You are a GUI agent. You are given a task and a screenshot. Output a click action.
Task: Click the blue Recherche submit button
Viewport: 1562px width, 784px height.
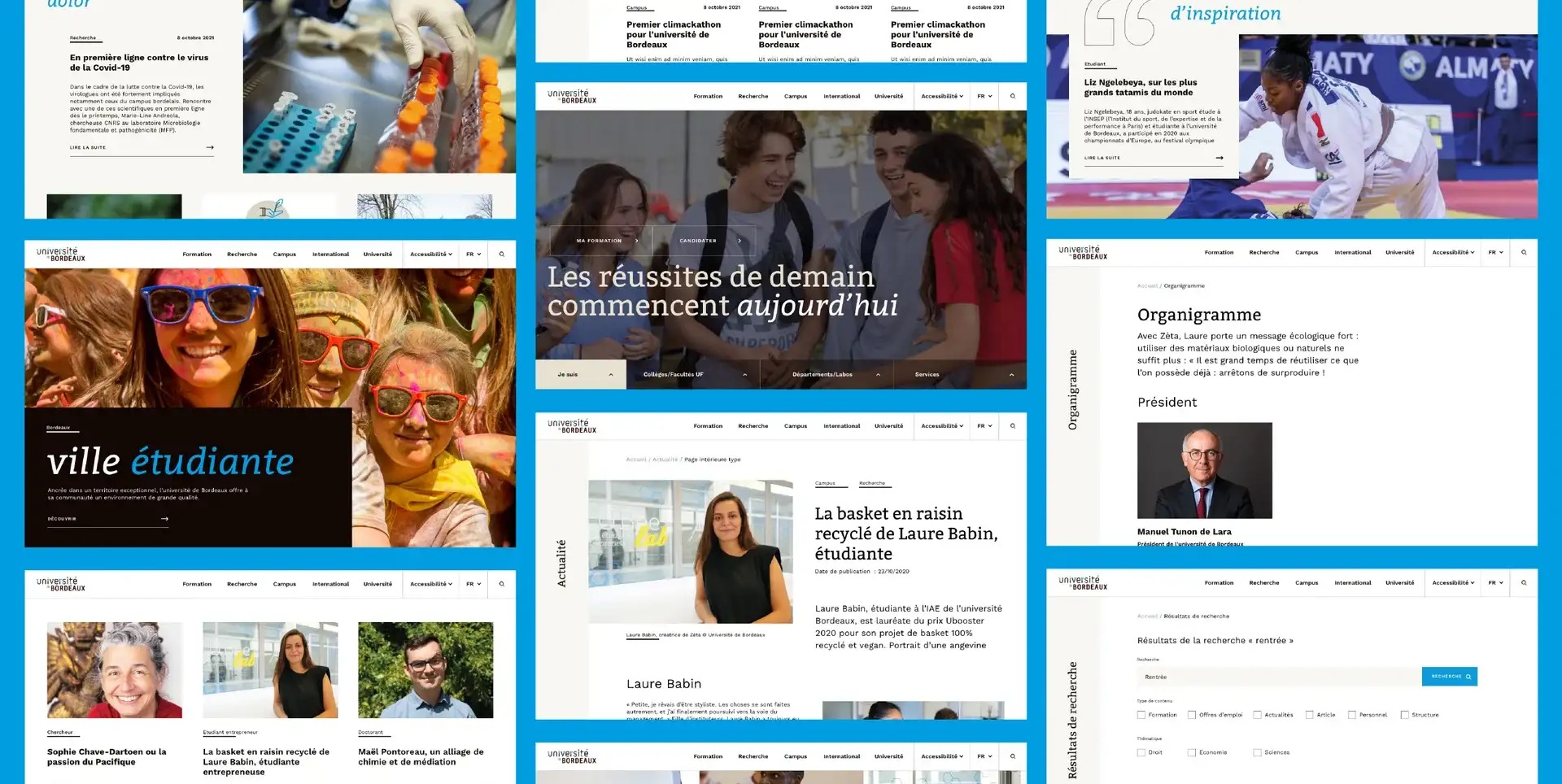pyautogui.click(x=1450, y=677)
